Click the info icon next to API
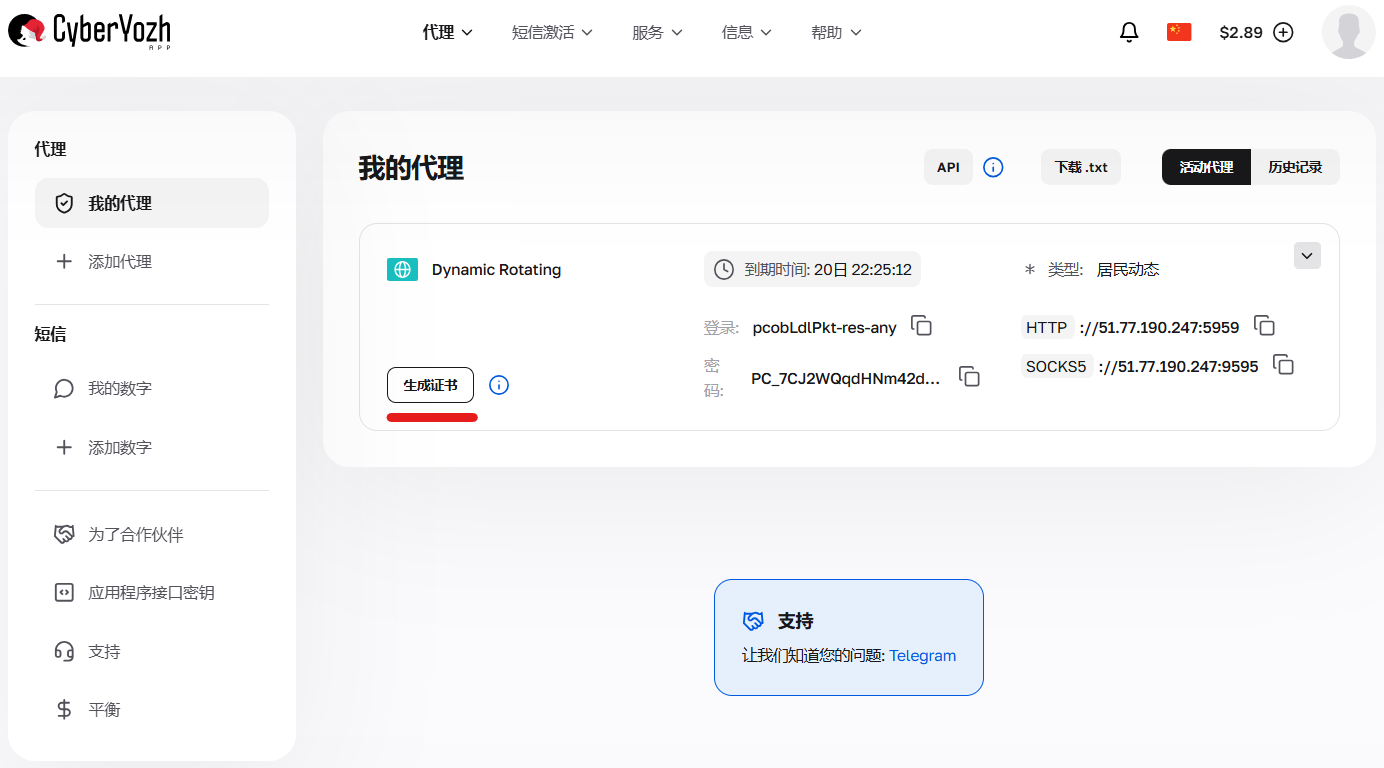 (x=993, y=167)
